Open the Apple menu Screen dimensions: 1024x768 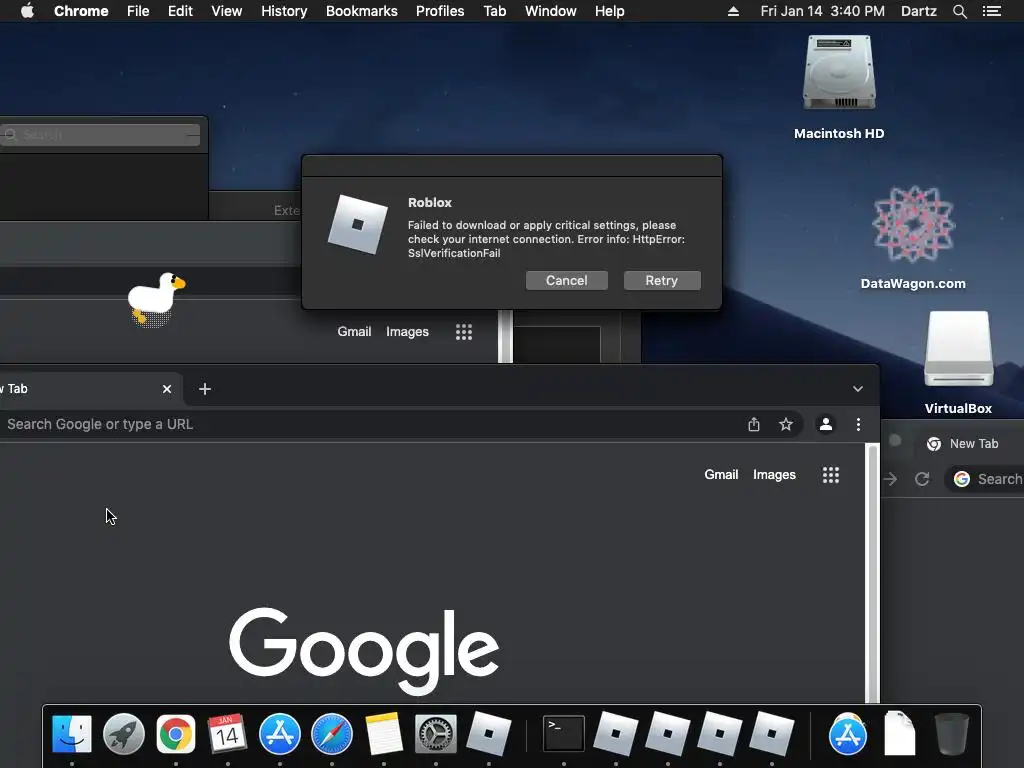(x=27, y=11)
